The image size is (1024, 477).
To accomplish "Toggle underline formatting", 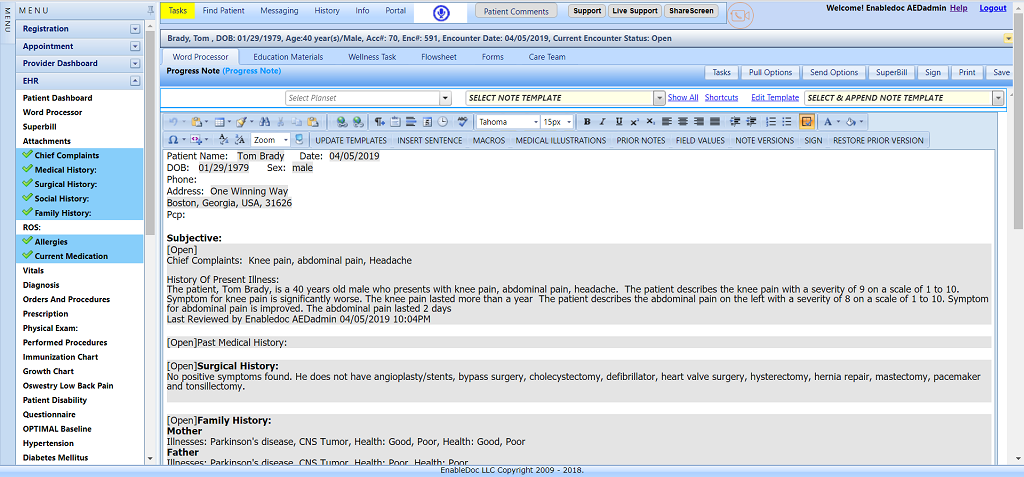I will pyautogui.click(x=619, y=122).
